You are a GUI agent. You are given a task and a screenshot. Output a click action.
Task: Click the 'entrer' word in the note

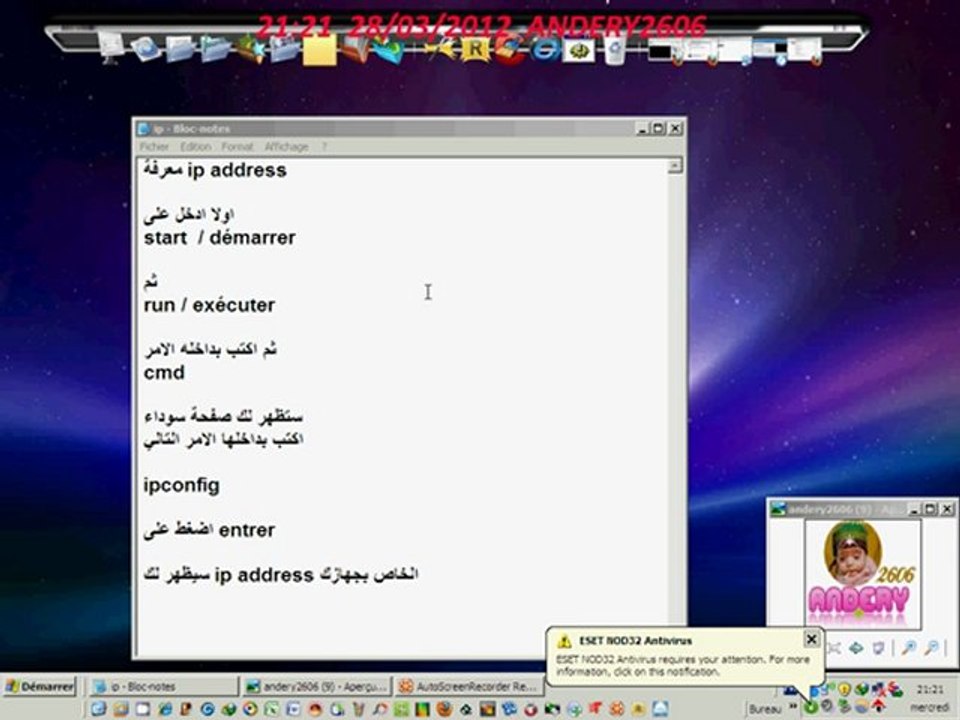246,530
